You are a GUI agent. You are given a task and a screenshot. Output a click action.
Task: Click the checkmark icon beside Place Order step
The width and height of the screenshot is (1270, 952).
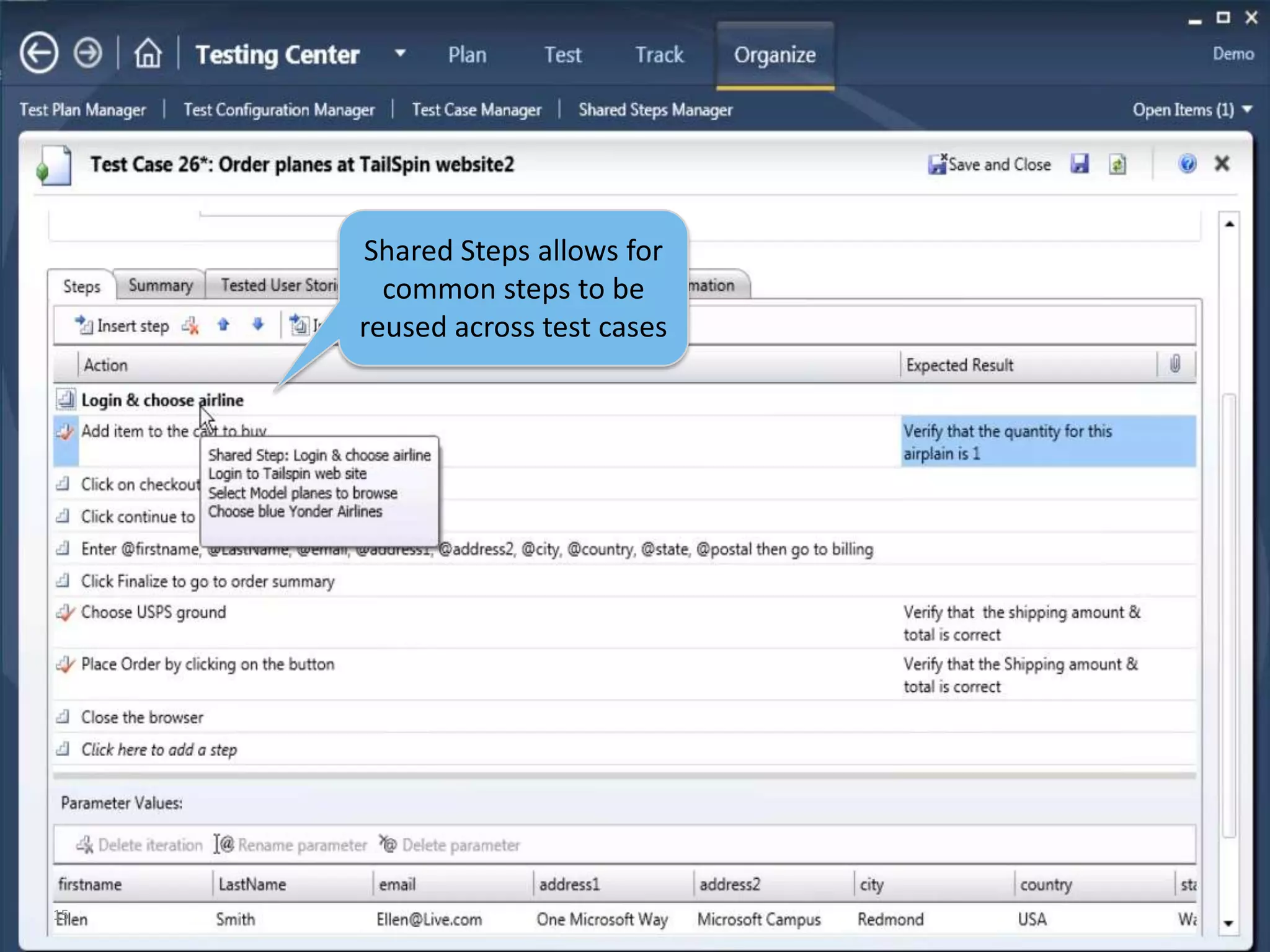pos(65,664)
